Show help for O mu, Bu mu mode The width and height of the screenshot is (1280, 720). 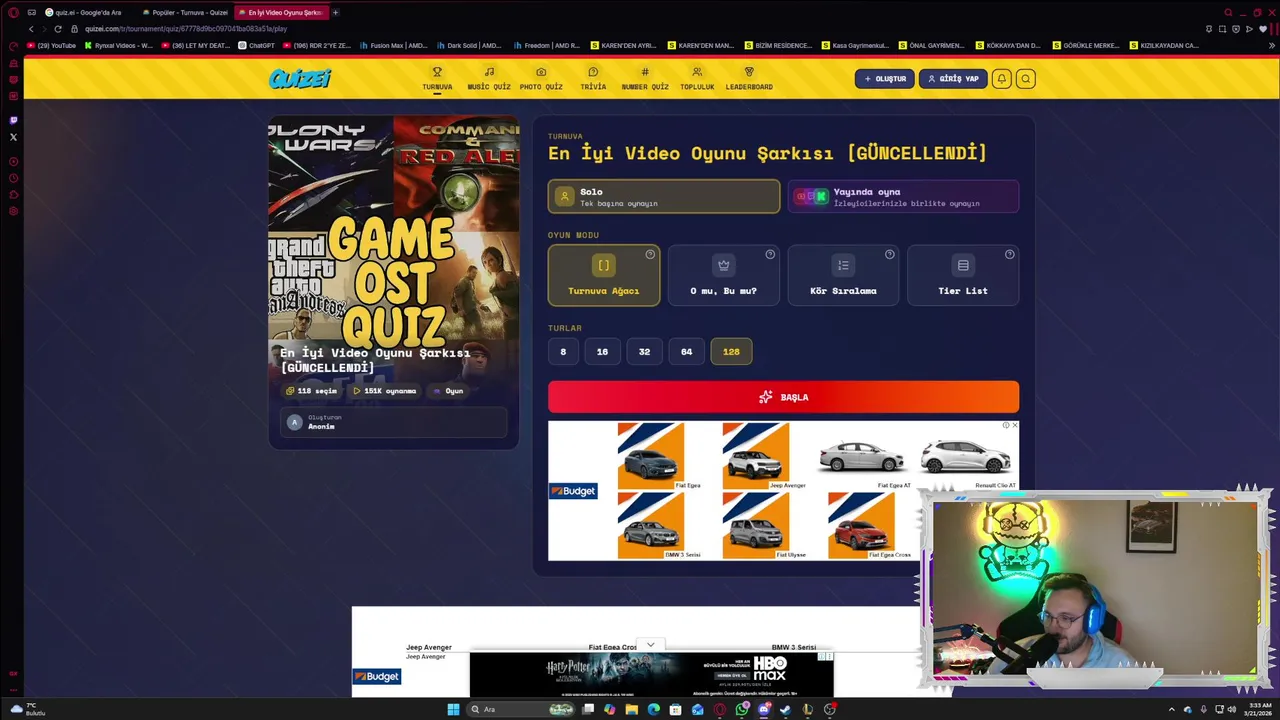(770, 254)
